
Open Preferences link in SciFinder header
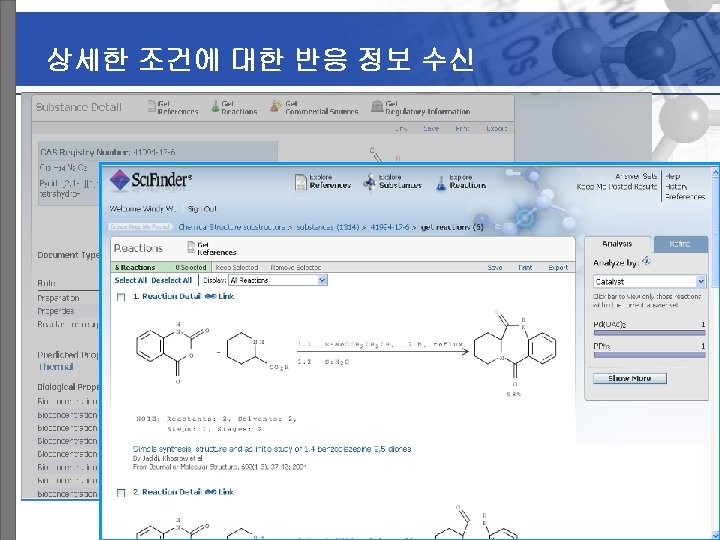coord(685,197)
